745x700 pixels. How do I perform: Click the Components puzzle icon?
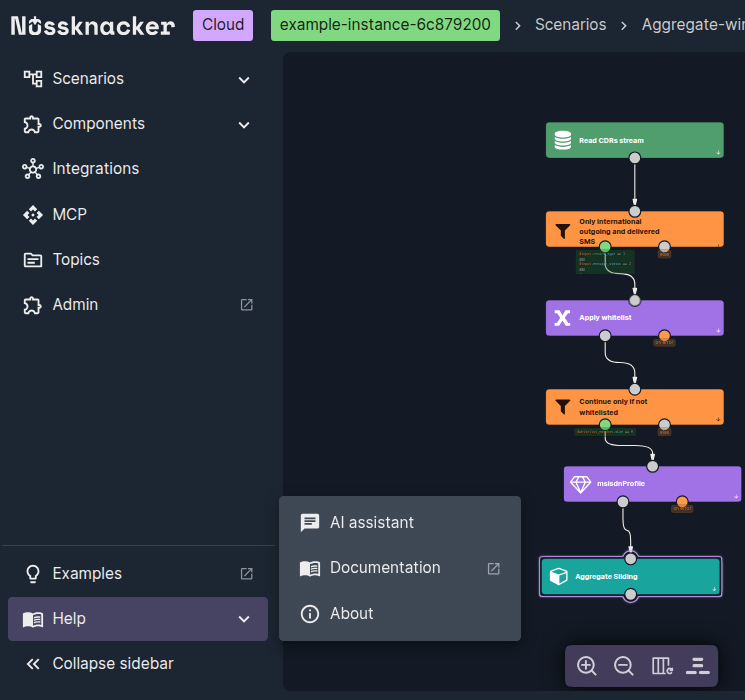[33, 124]
